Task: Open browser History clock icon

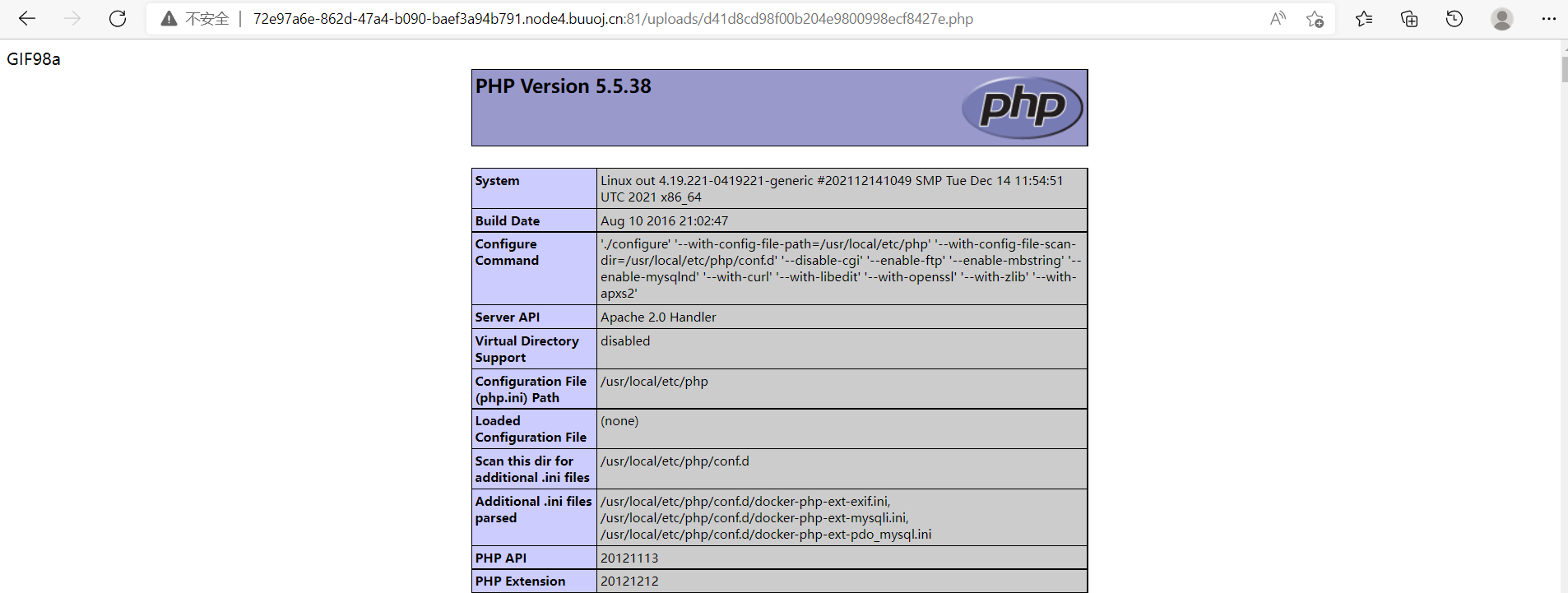Action: tap(1454, 18)
